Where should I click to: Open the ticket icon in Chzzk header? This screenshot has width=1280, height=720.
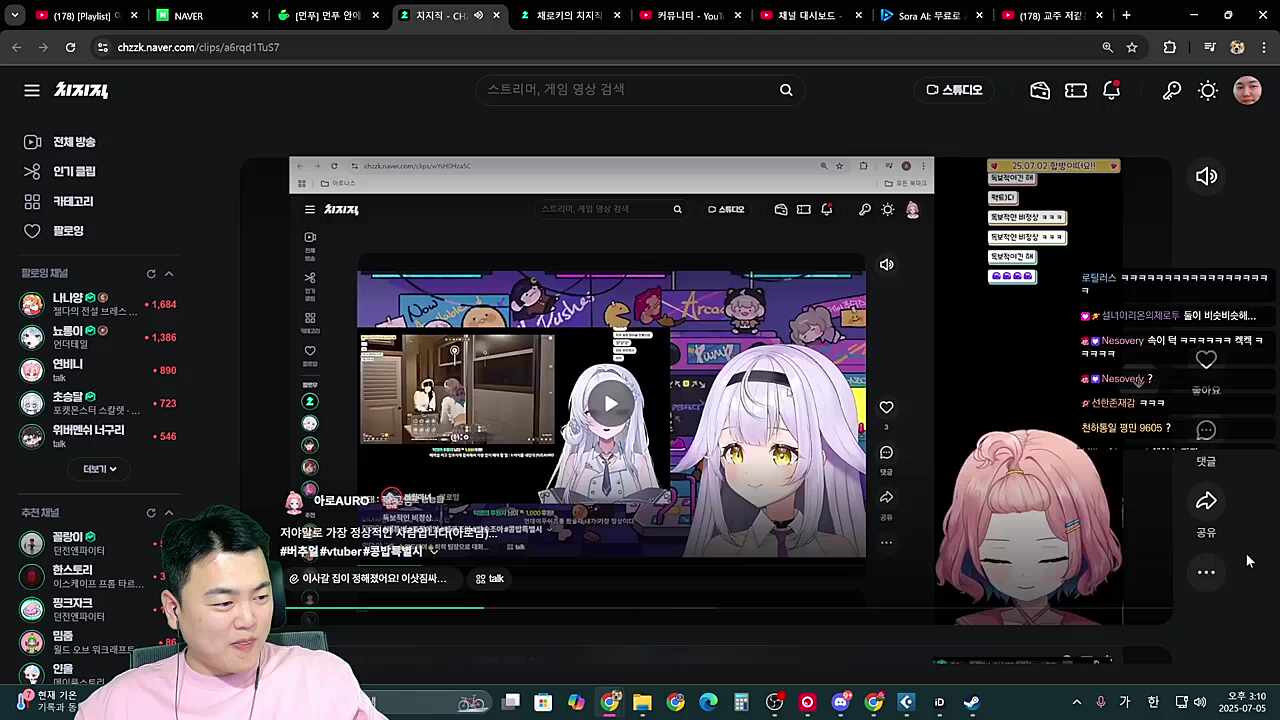click(x=1076, y=90)
